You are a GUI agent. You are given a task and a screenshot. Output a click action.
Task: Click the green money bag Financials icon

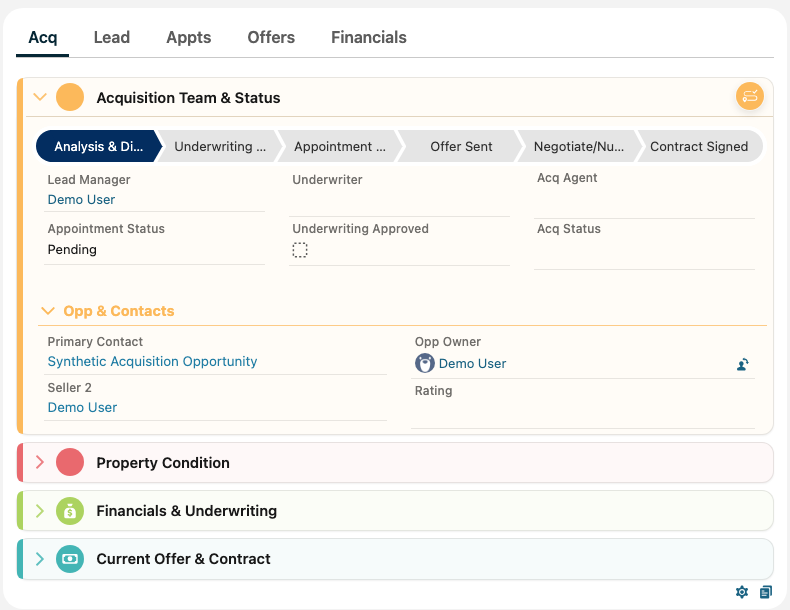coord(70,511)
